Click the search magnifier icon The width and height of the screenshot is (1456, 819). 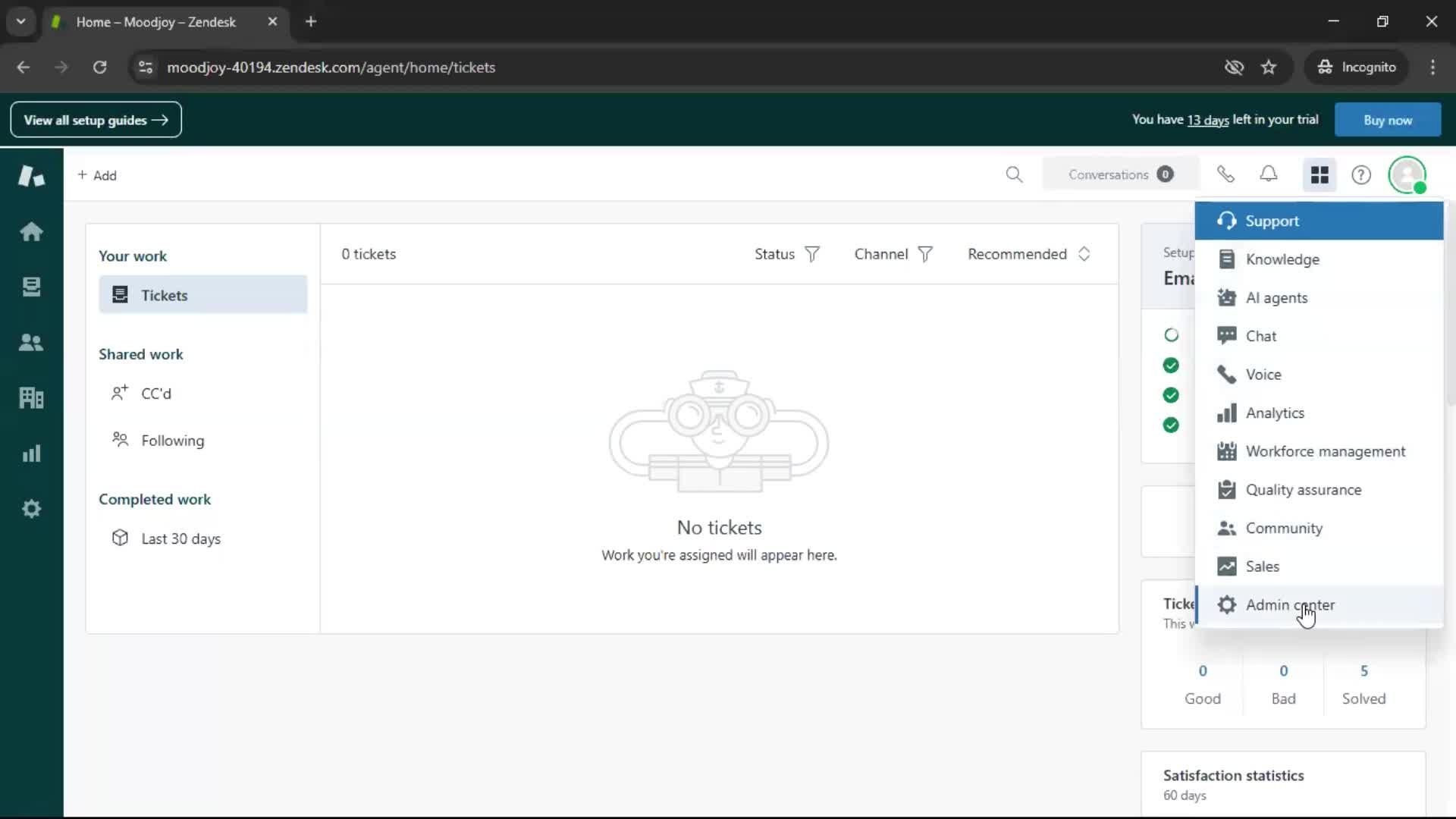pyautogui.click(x=1014, y=175)
